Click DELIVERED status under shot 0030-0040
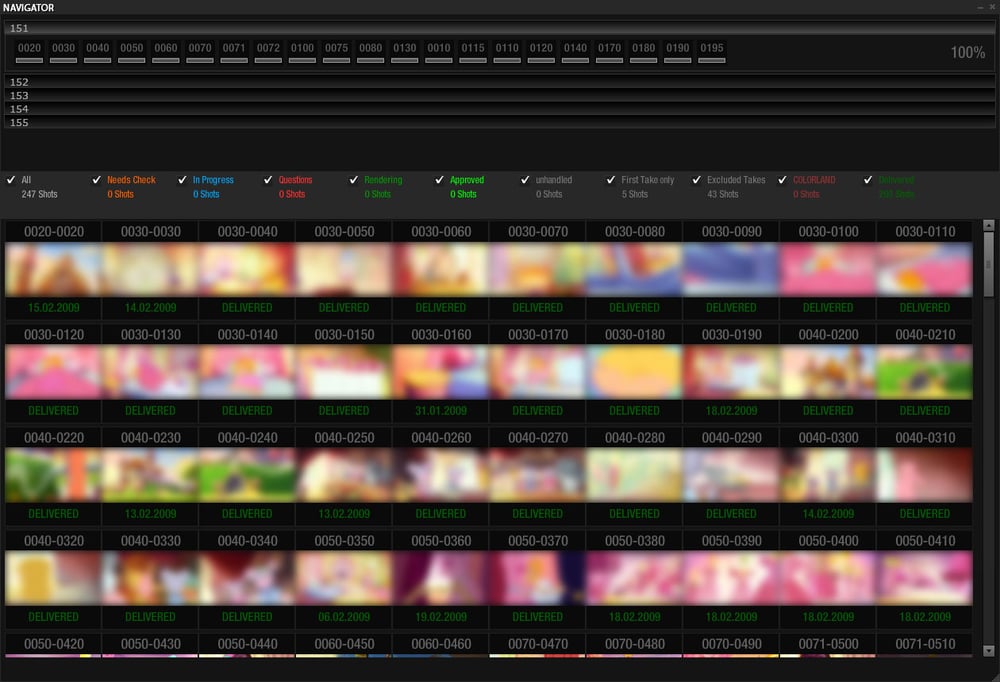1000x682 pixels. pyautogui.click(x=247, y=308)
